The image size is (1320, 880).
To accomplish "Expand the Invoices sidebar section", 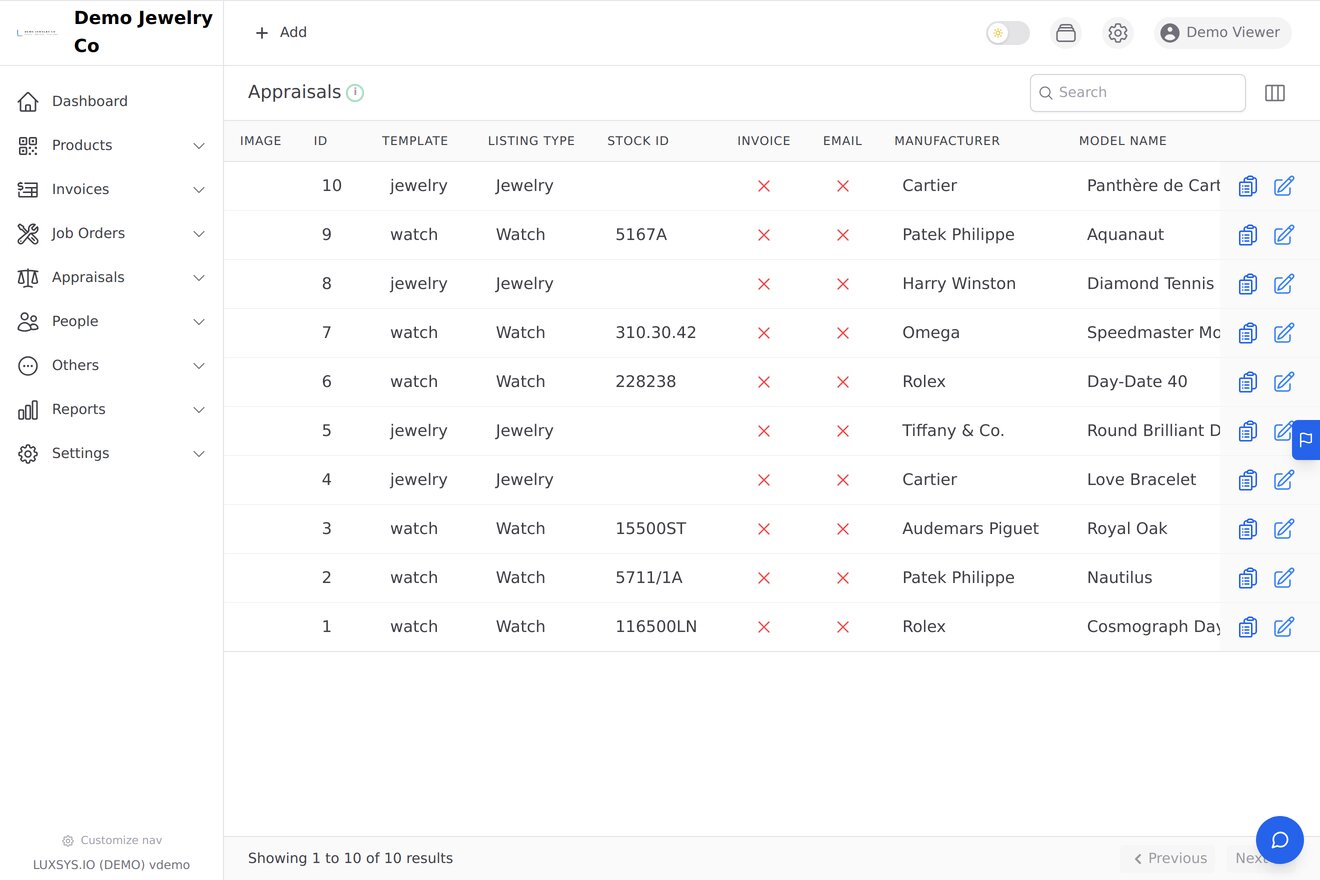I will click(112, 190).
